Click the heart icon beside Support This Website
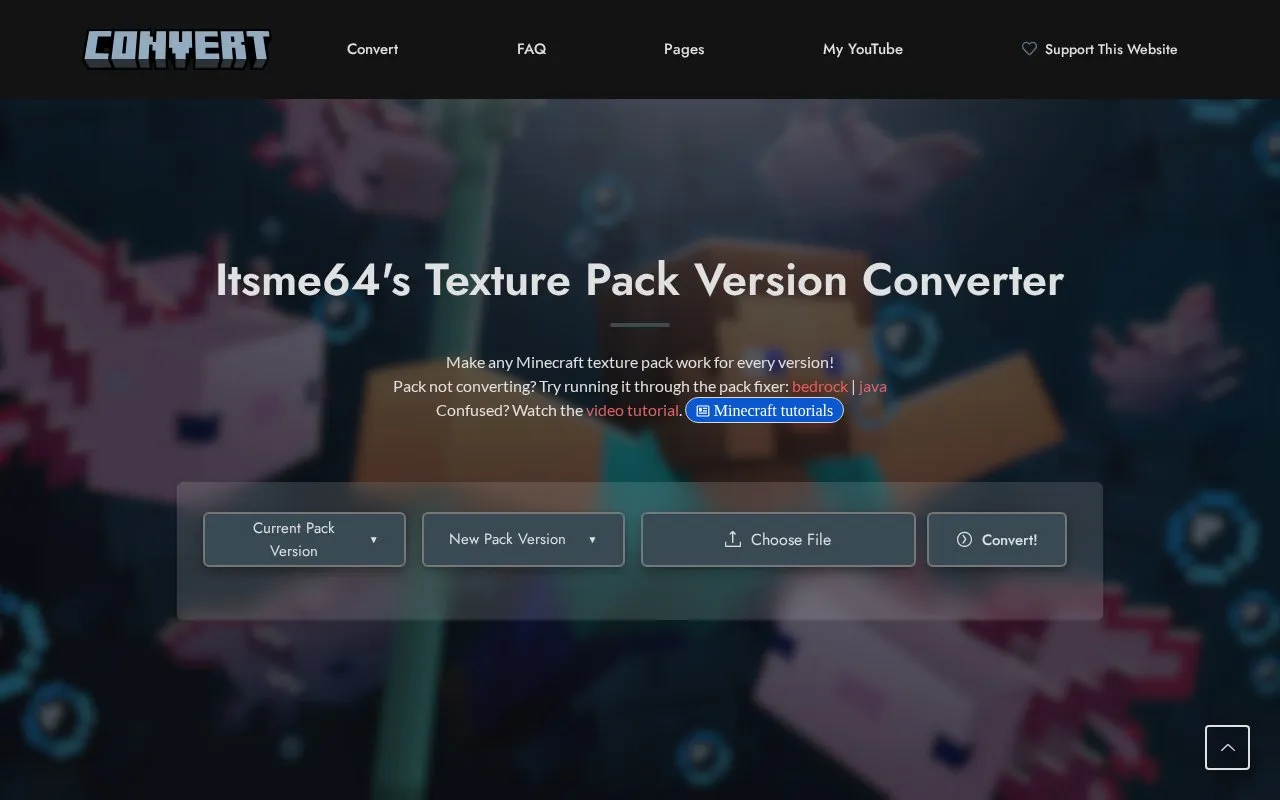Image resolution: width=1280 pixels, height=800 pixels. tap(1029, 48)
